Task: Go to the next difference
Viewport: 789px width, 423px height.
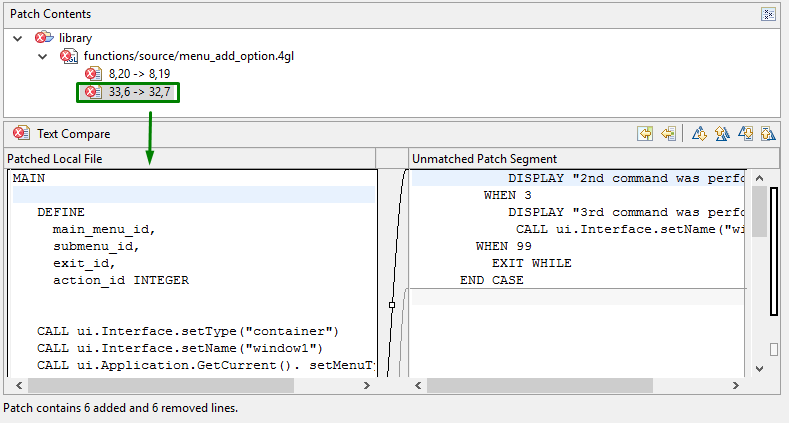Action: click(699, 133)
